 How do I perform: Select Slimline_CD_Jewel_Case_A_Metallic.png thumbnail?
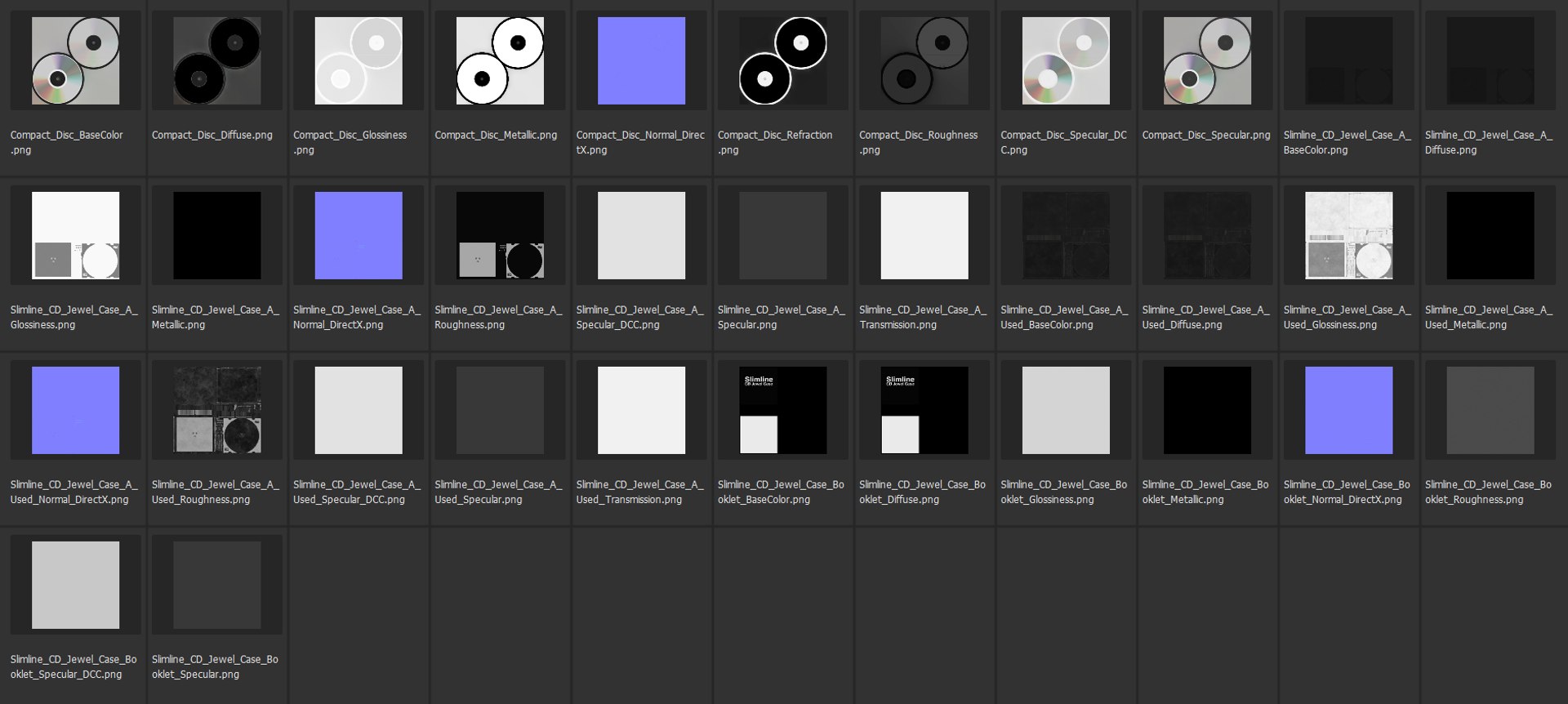click(x=217, y=235)
